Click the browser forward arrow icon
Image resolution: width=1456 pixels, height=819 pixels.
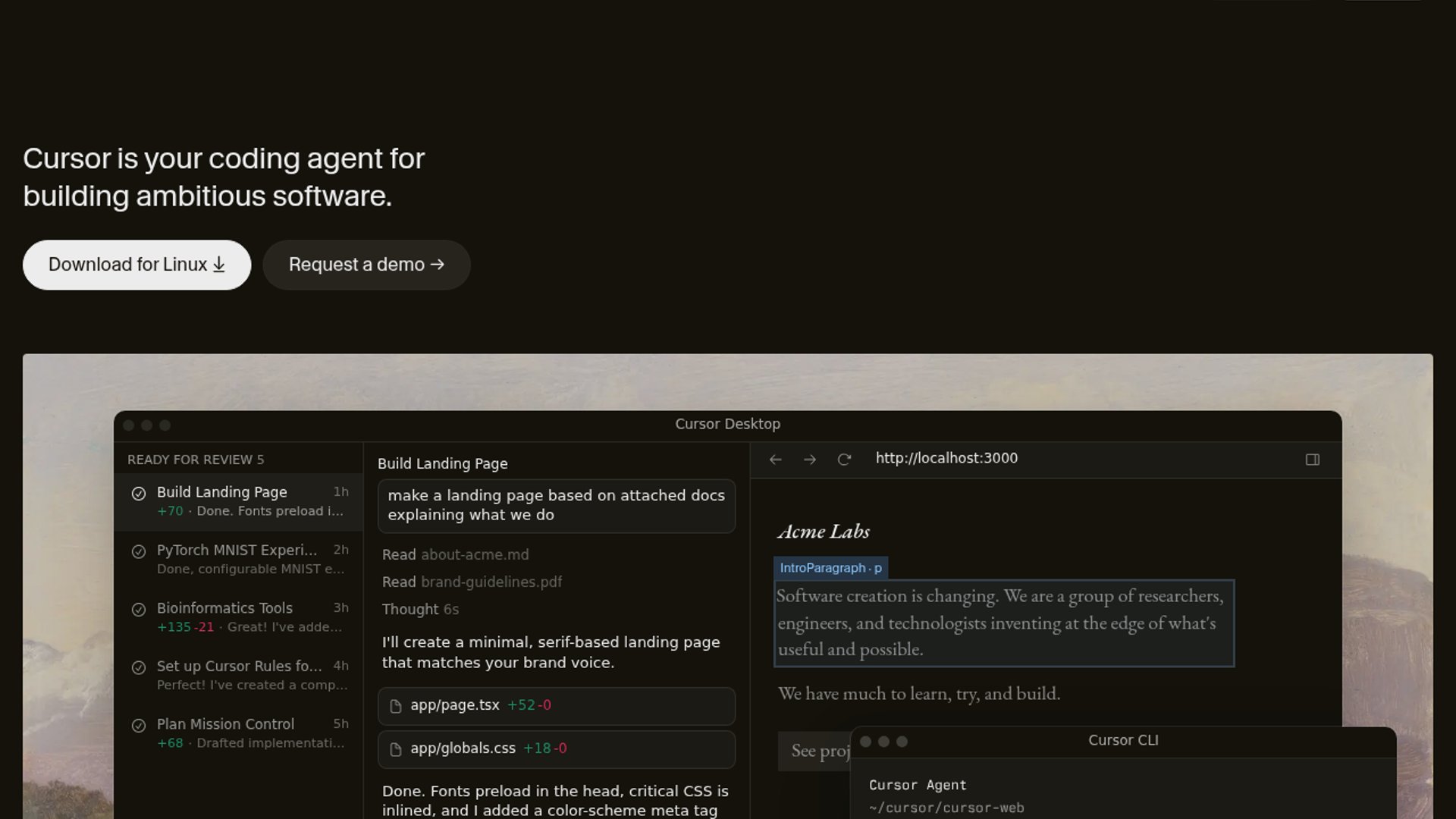coord(810,460)
